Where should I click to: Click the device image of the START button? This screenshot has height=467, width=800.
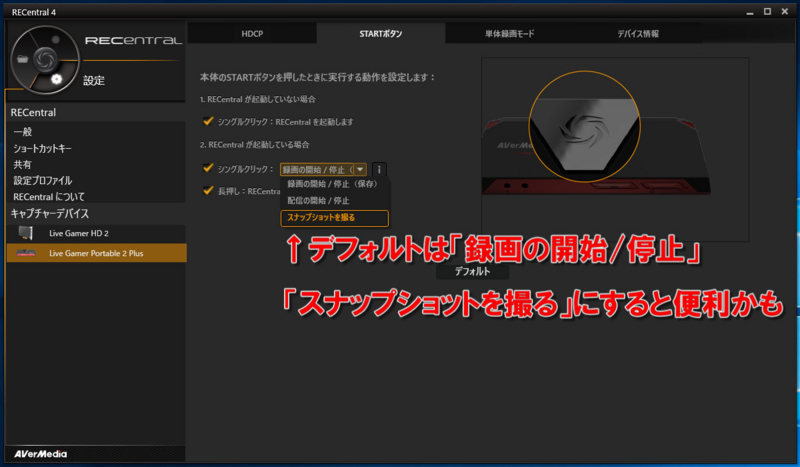[584, 126]
